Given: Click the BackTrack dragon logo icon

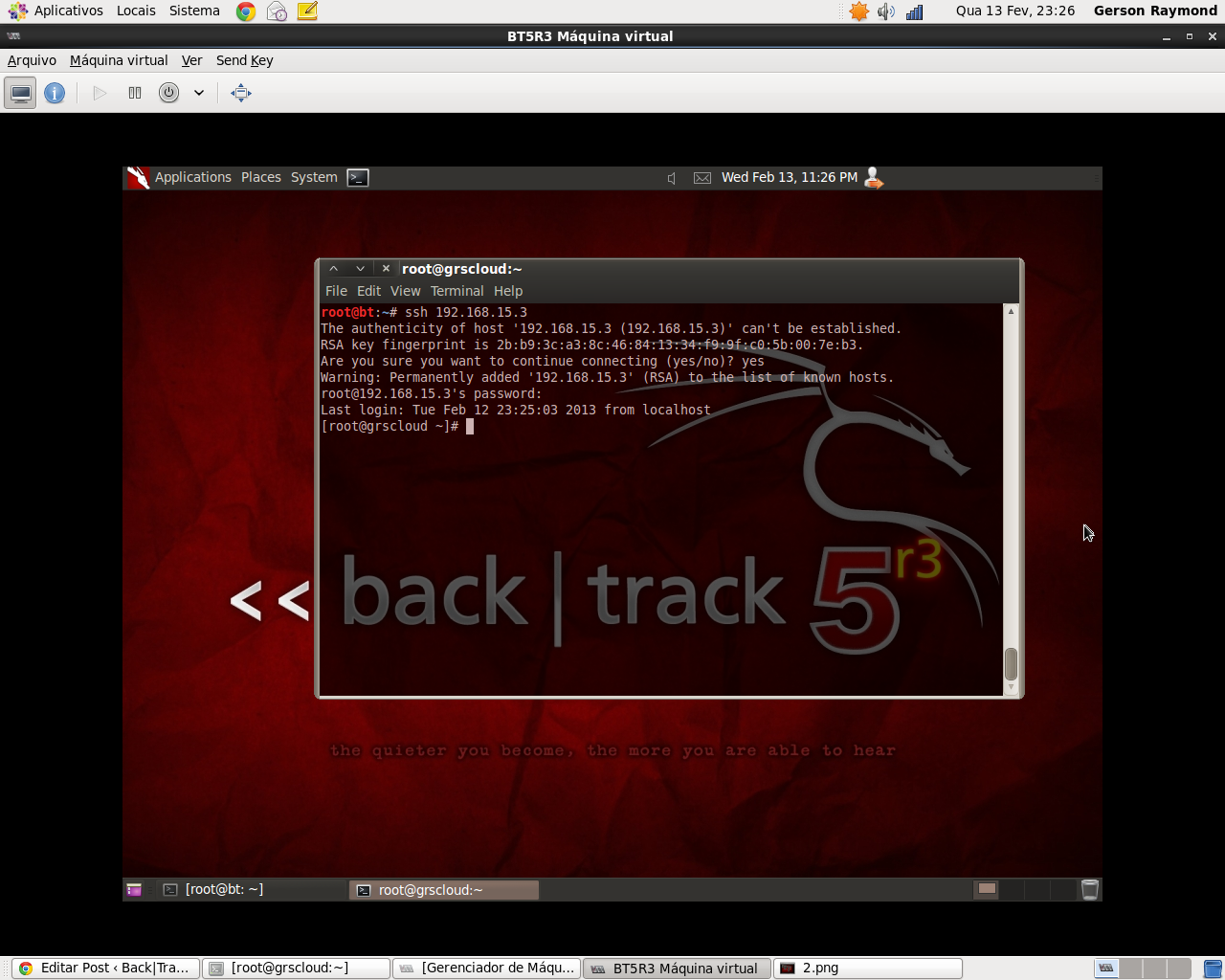Looking at the screenshot, I should (139, 177).
